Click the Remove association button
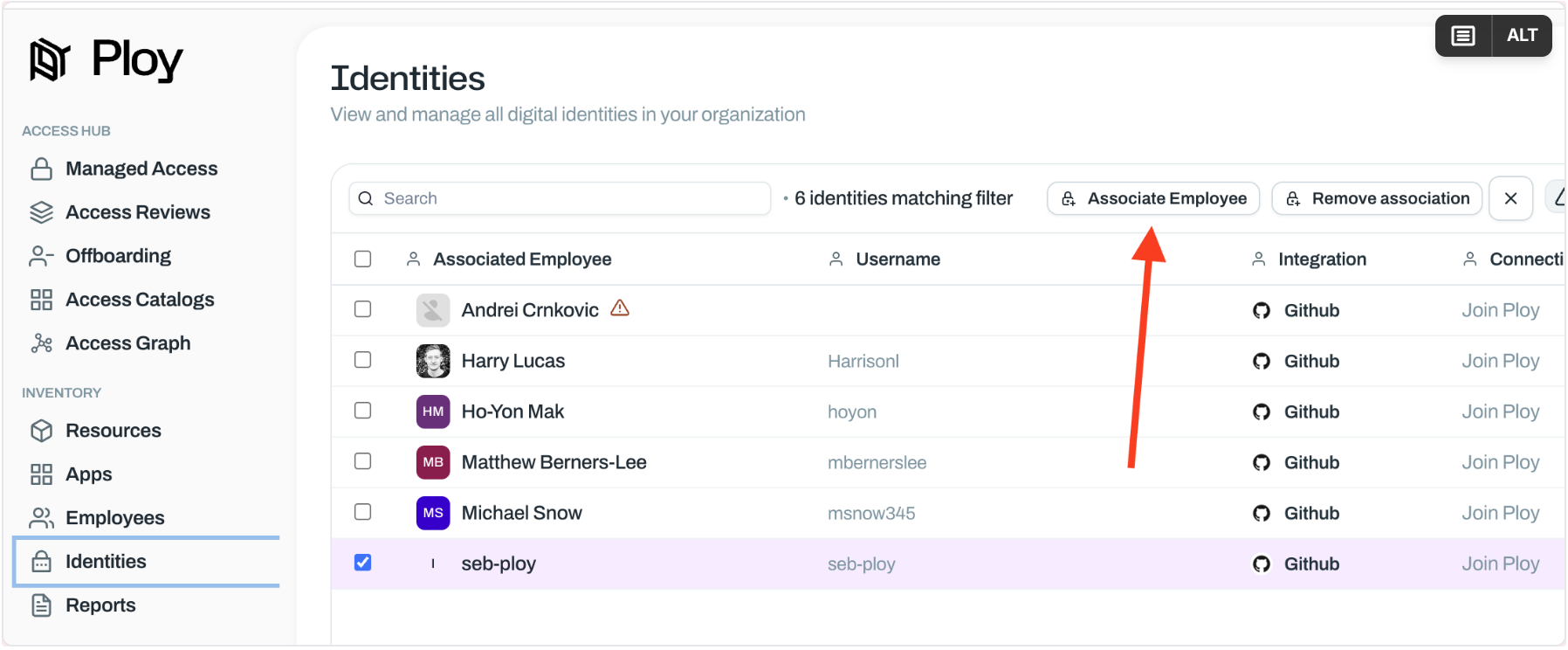Screen dimensions: 1568x650 (1377, 198)
